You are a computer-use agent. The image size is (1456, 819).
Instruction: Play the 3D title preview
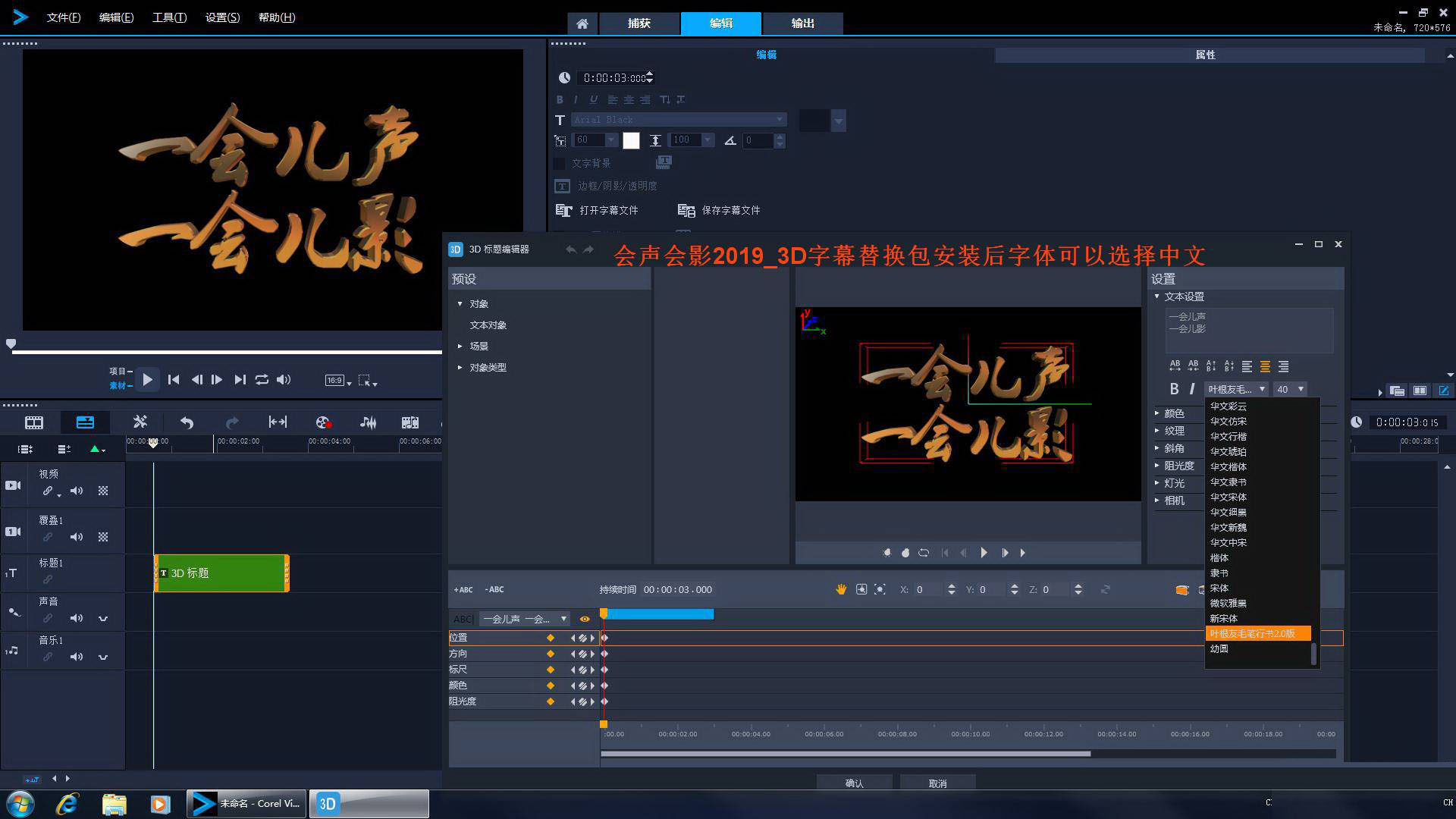point(984,553)
